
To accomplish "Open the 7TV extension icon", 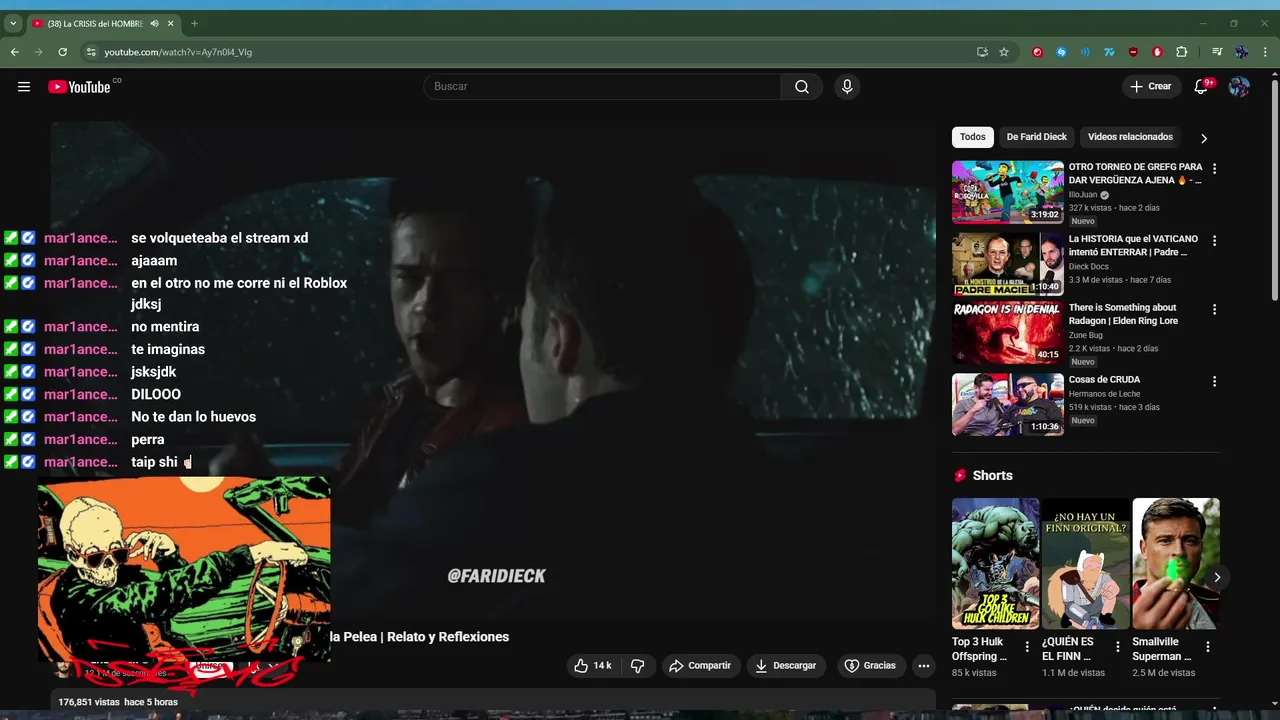I will point(1109,52).
